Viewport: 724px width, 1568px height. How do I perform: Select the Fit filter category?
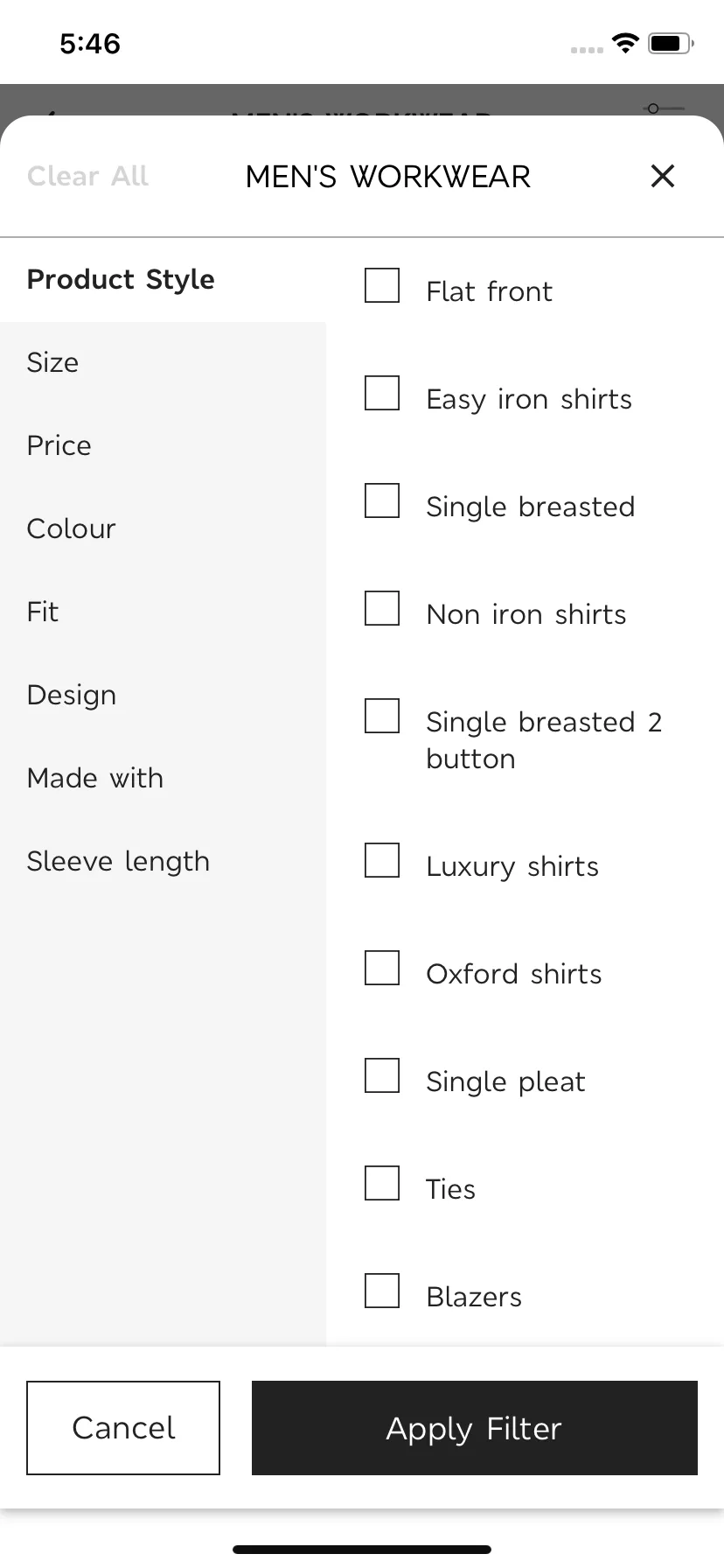coord(163,612)
